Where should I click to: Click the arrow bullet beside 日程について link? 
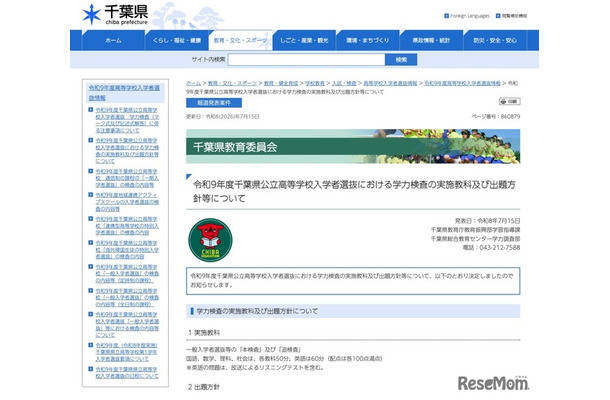pyautogui.click(x=91, y=369)
